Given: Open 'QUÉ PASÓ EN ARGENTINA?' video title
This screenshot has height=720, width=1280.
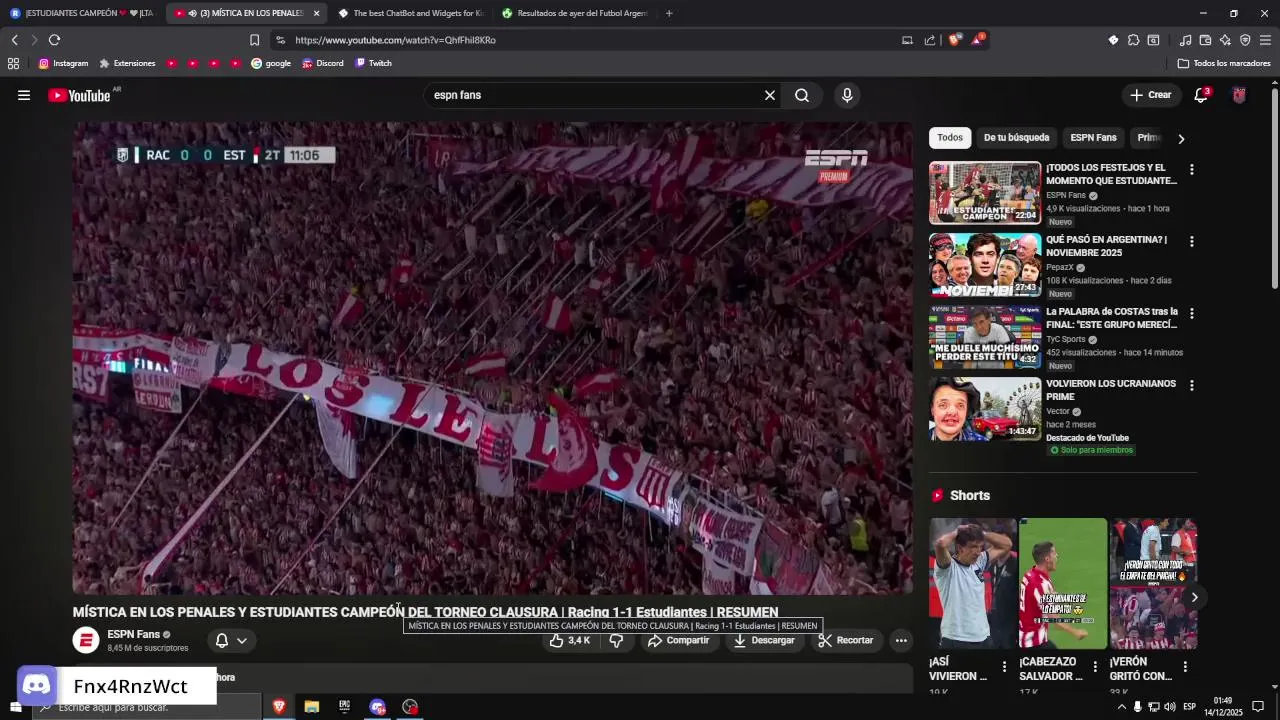Looking at the screenshot, I should (1106, 246).
